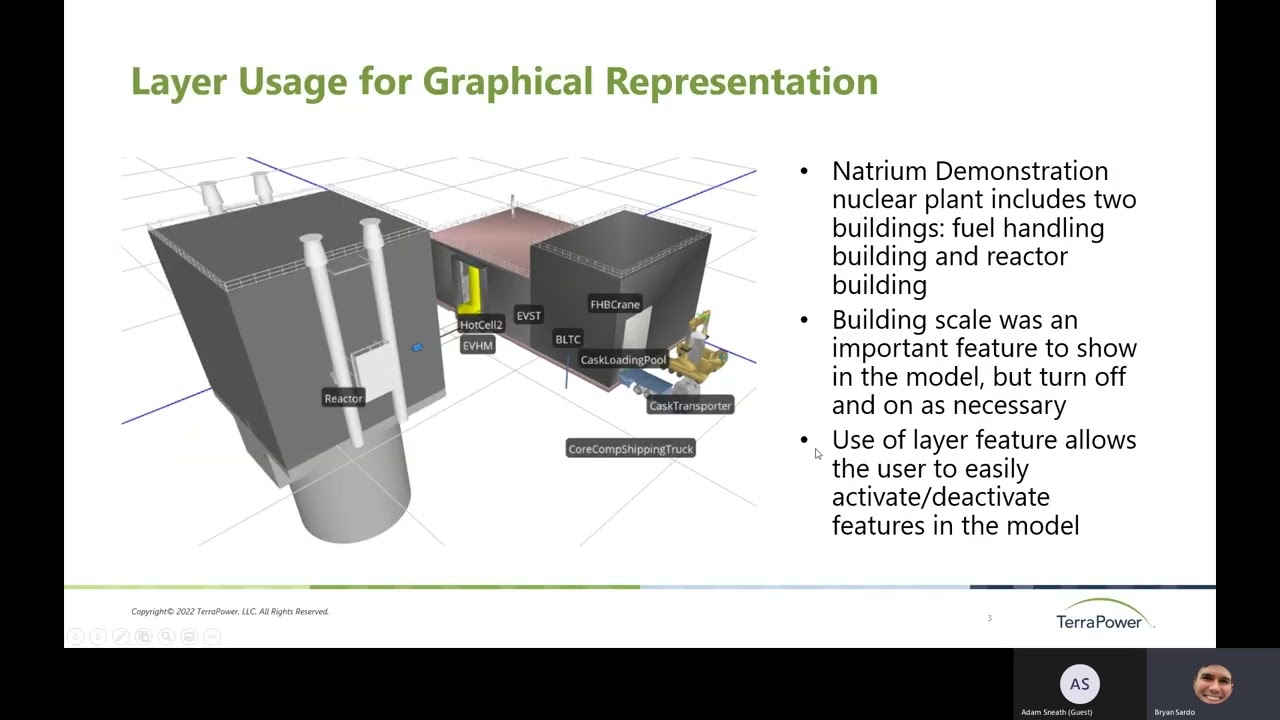1280x720 pixels.
Task: Click the CaskTransporter label
Action: click(690, 406)
